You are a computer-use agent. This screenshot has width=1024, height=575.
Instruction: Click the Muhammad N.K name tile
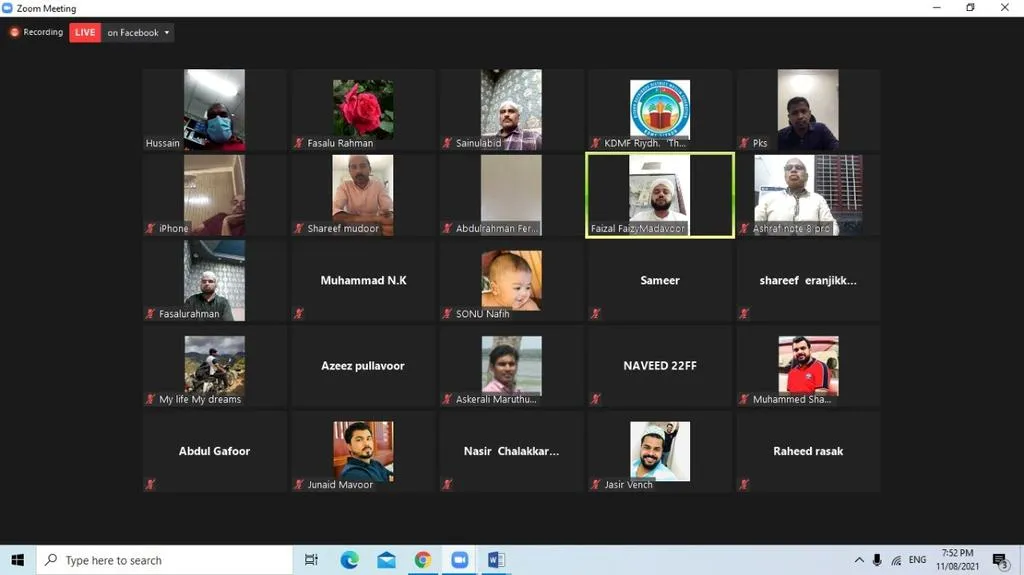(x=363, y=280)
